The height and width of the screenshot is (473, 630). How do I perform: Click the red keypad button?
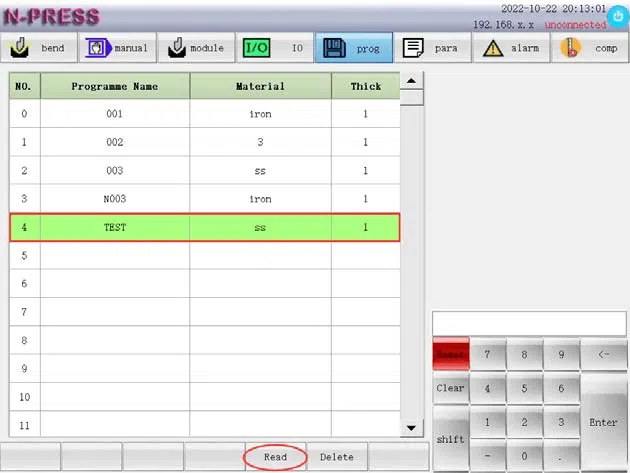coord(450,354)
